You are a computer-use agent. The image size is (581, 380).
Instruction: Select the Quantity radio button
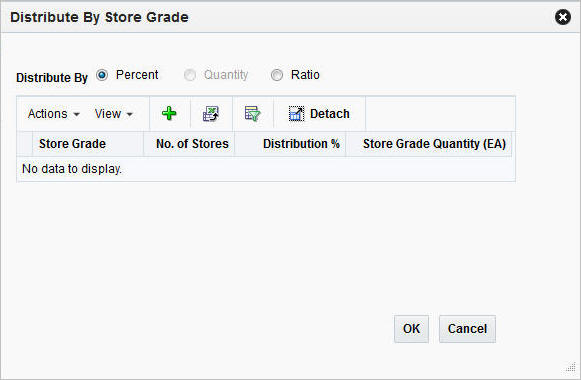point(190,75)
